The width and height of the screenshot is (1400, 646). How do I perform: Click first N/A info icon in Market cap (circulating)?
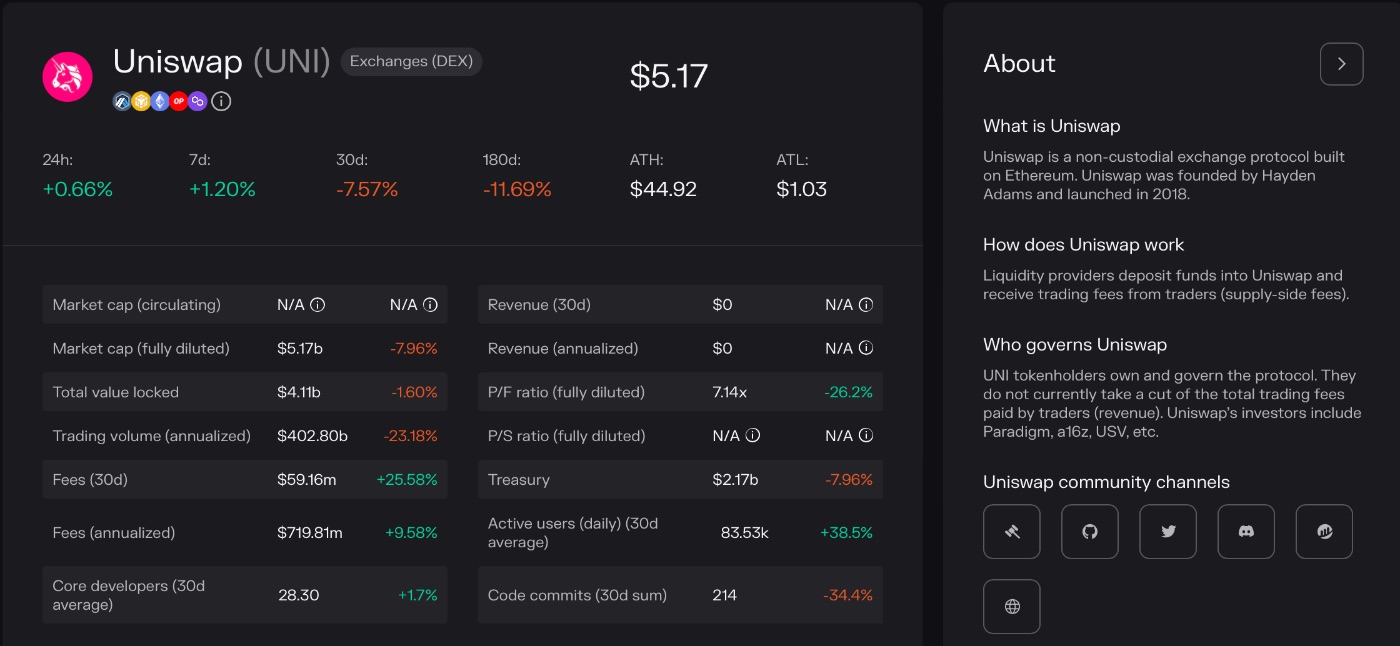point(318,305)
